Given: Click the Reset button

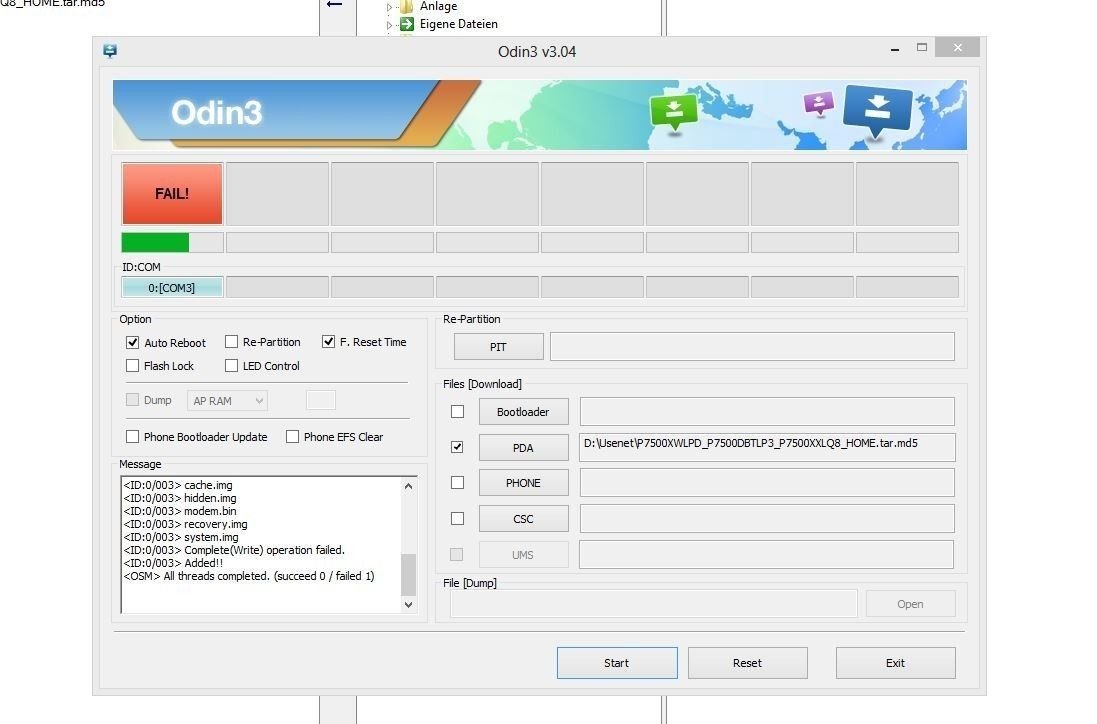Looking at the screenshot, I should click(x=747, y=662).
